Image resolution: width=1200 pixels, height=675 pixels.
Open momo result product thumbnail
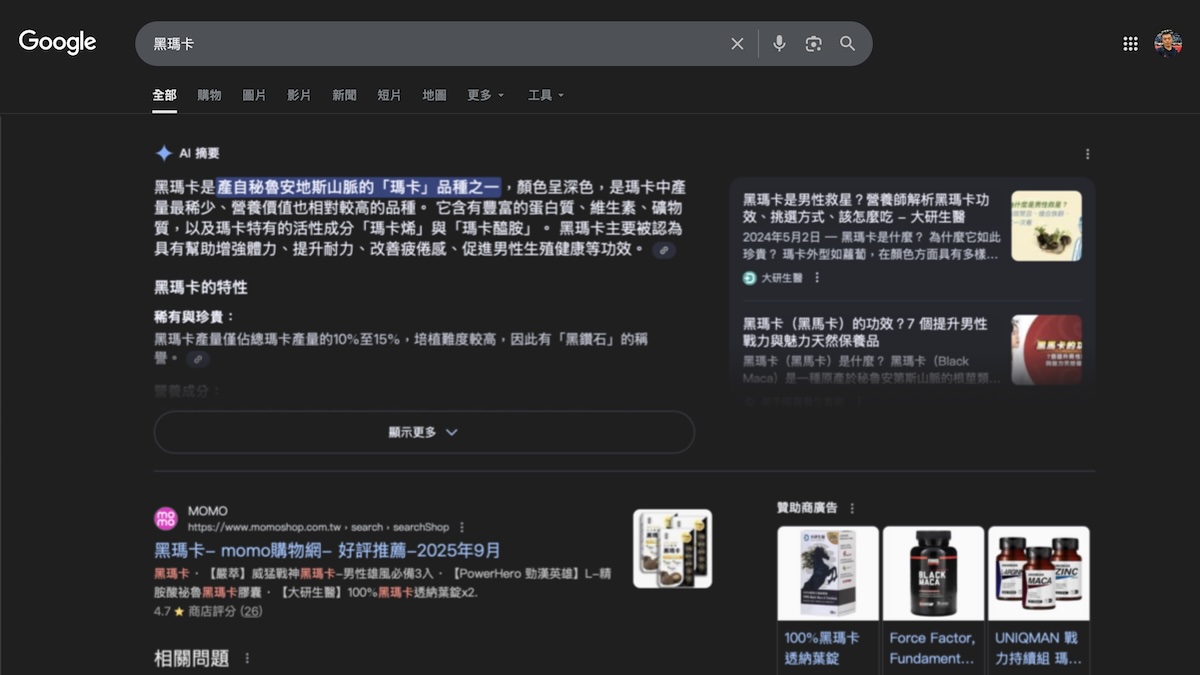pyautogui.click(x=673, y=549)
